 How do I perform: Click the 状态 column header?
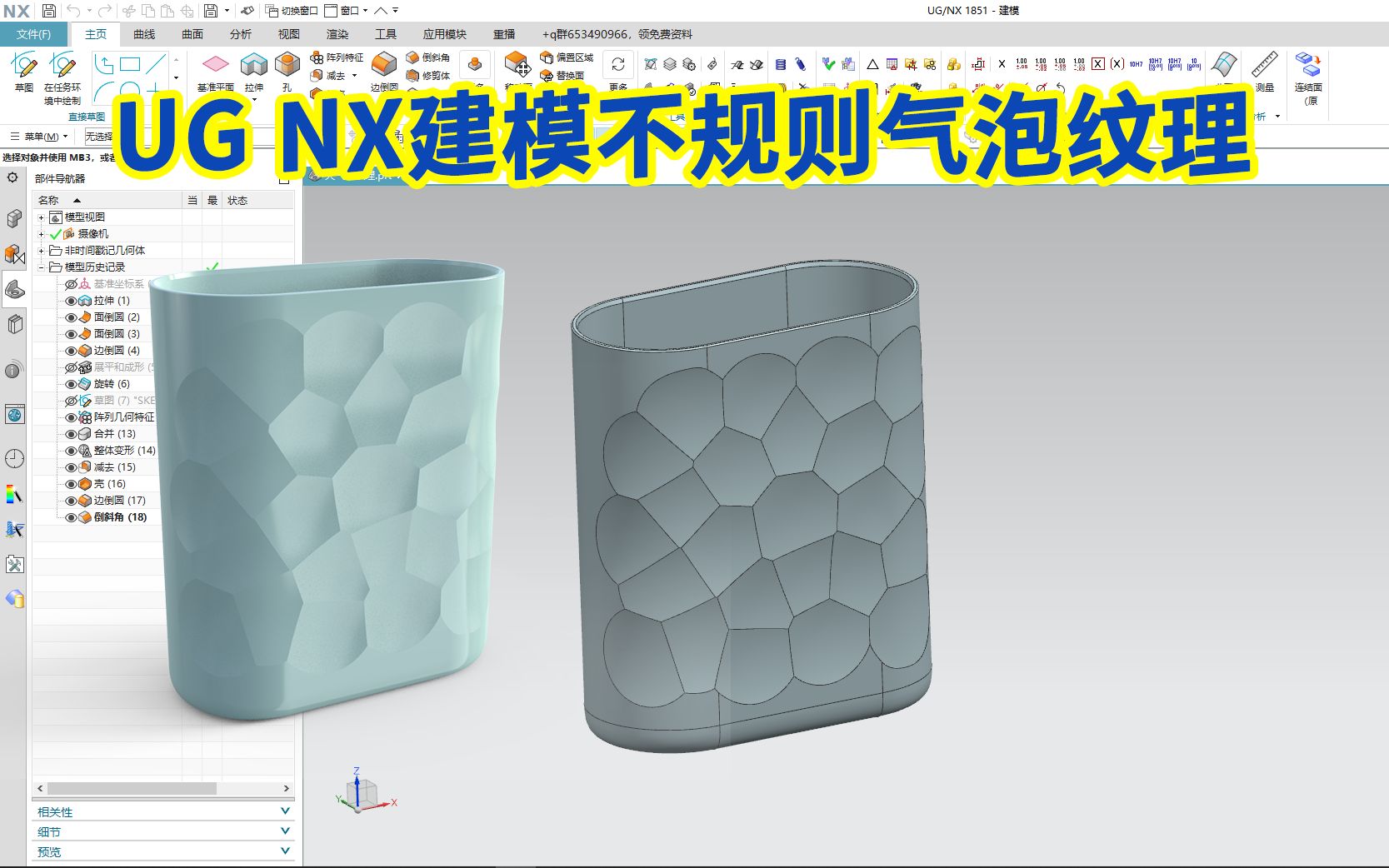pos(257,200)
